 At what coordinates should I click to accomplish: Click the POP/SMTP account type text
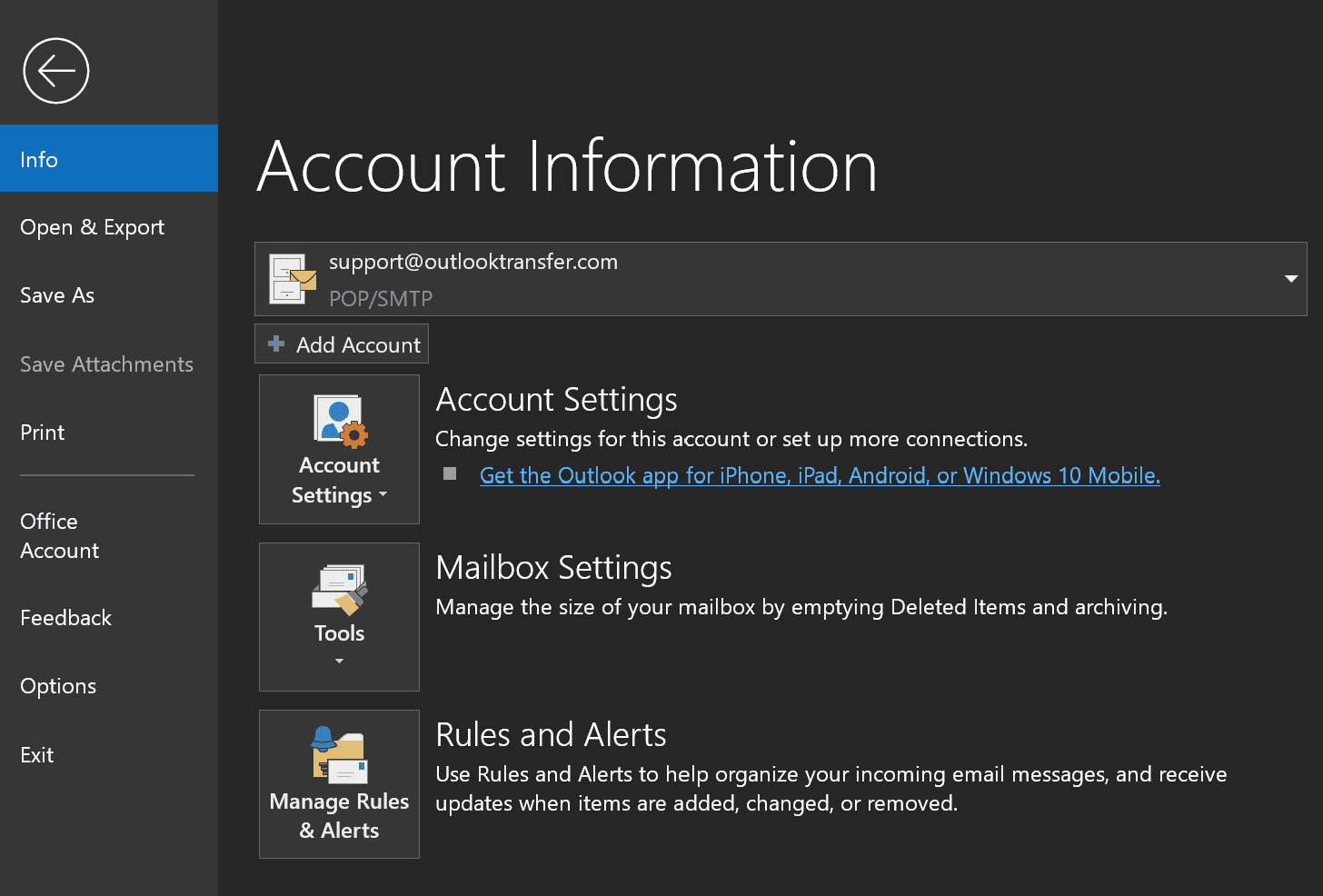381,299
